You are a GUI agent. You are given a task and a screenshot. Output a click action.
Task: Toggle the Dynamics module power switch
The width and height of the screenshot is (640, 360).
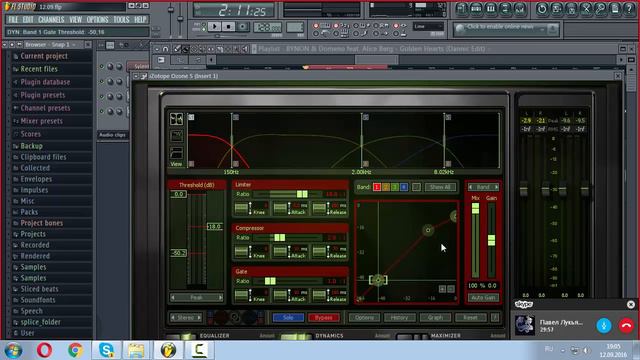[x=295, y=336]
